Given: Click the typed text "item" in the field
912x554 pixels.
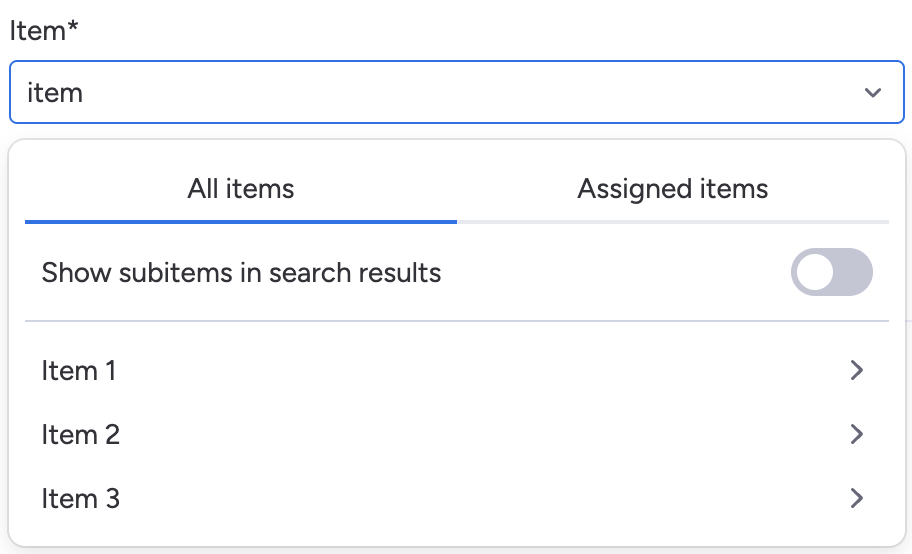Looking at the screenshot, I should tap(55, 93).
